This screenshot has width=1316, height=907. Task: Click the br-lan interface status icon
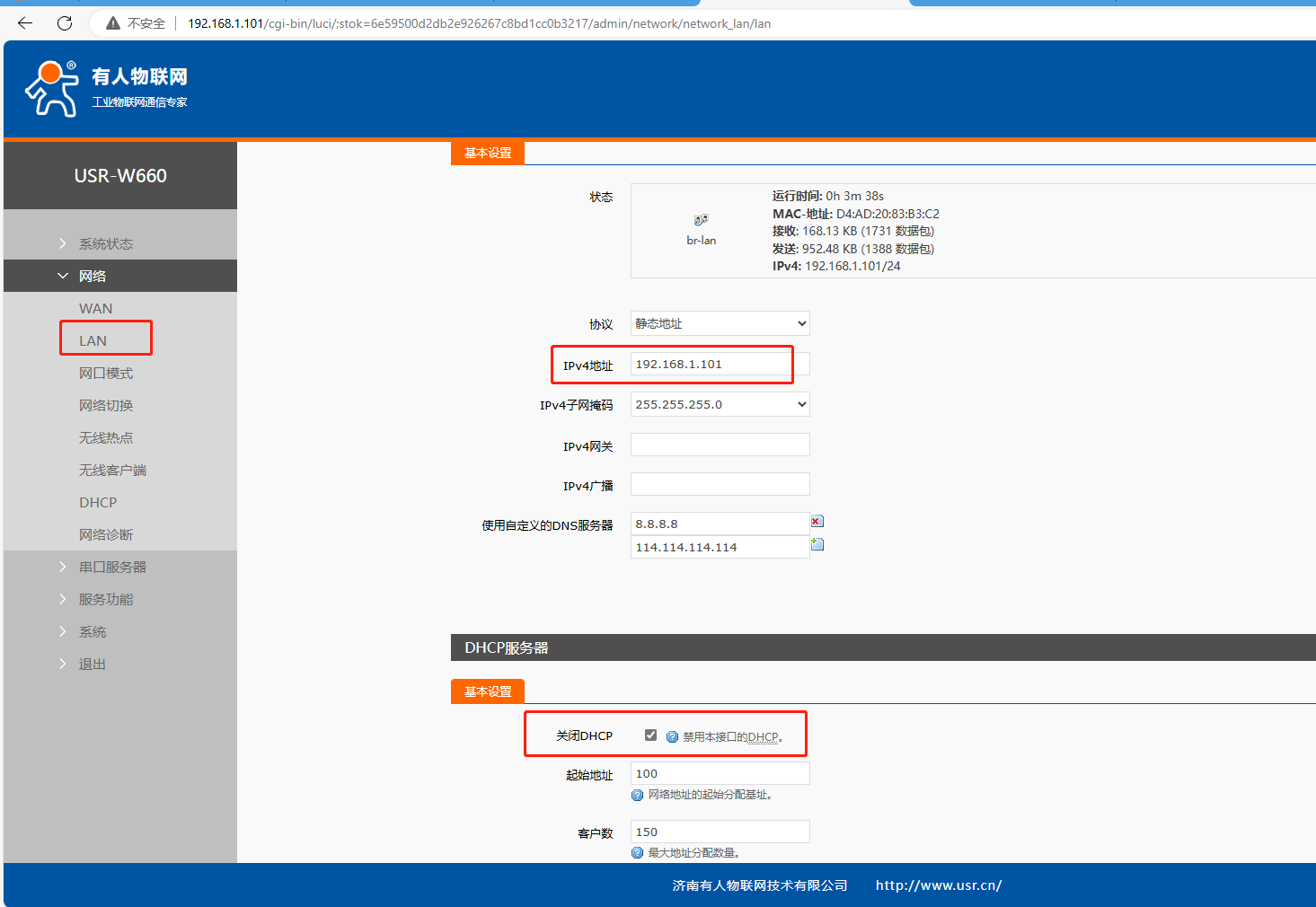[701, 220]
